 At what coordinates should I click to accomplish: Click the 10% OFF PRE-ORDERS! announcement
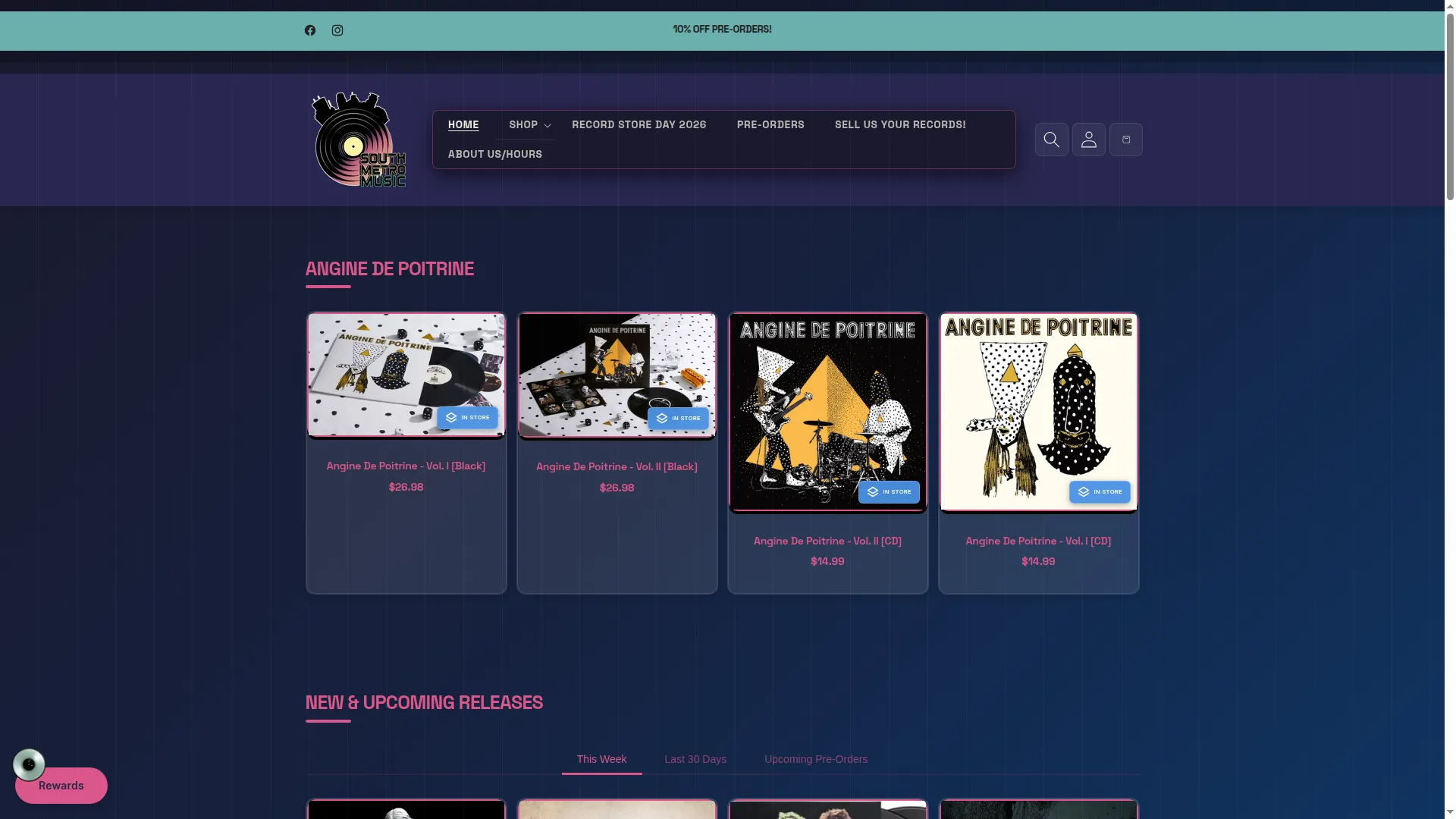click(x=722, y=30)
